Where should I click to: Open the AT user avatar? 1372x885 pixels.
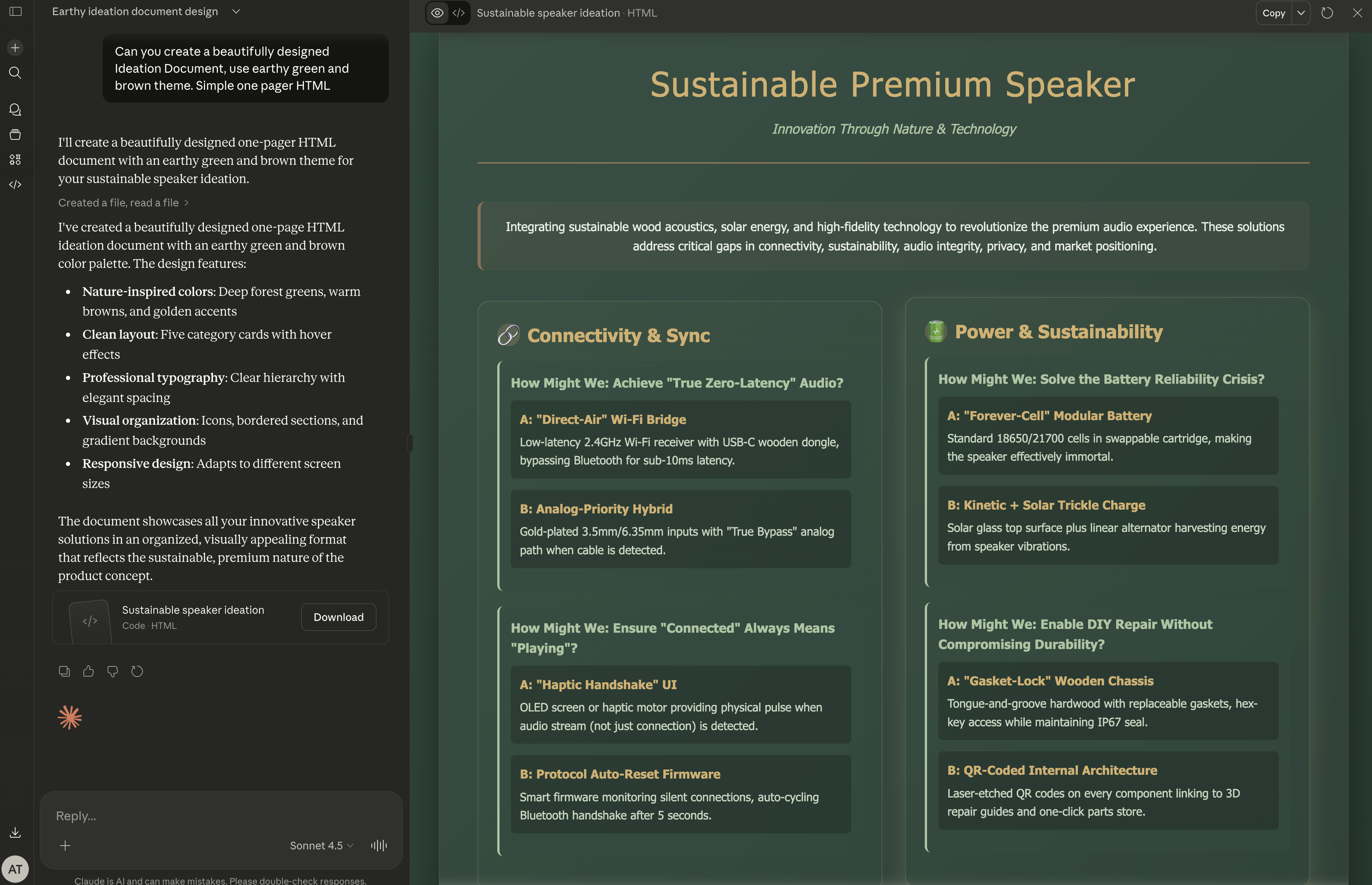(x=16, y=869)
